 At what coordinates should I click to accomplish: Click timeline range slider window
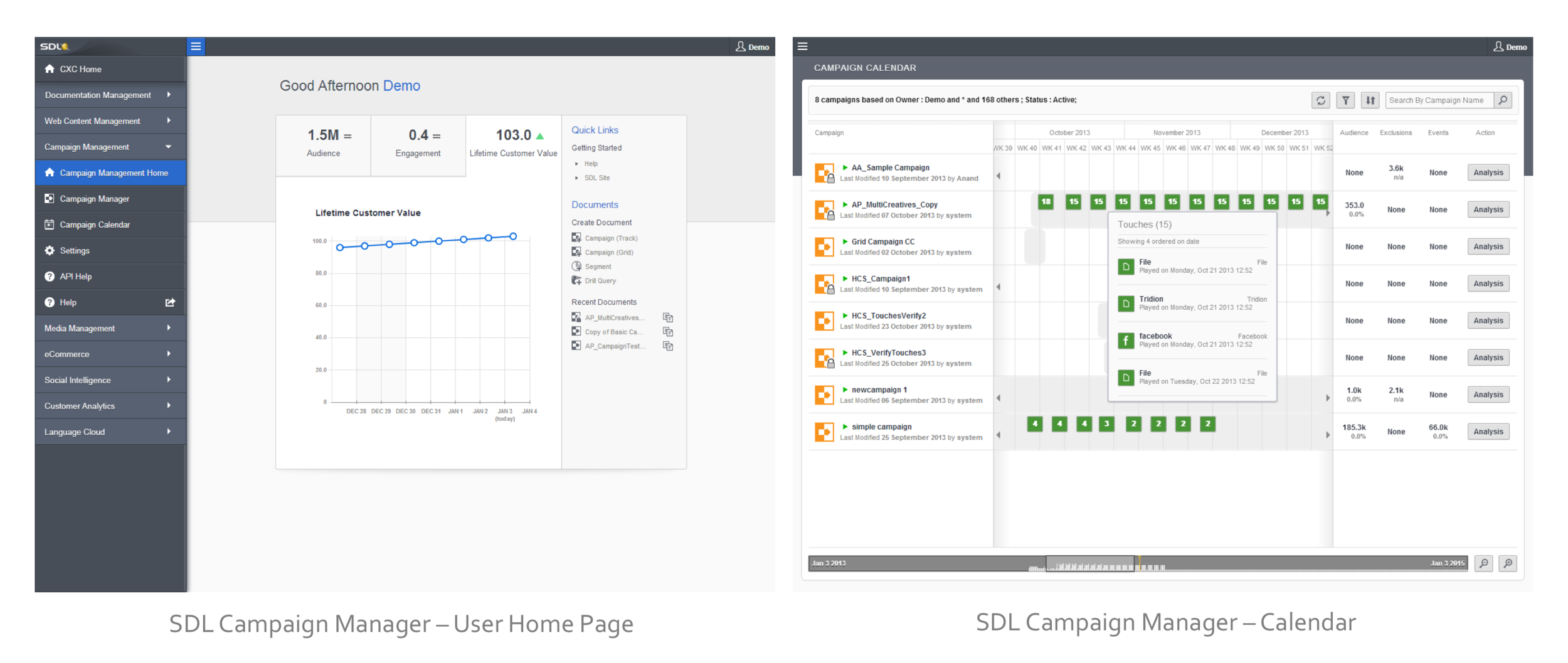(x=1090, y=563)
